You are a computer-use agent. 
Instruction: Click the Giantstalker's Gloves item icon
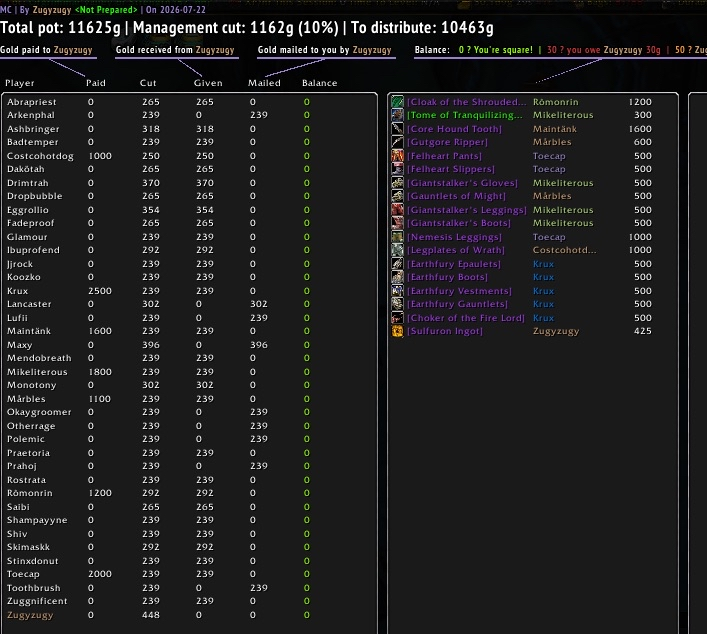(397, 183)
